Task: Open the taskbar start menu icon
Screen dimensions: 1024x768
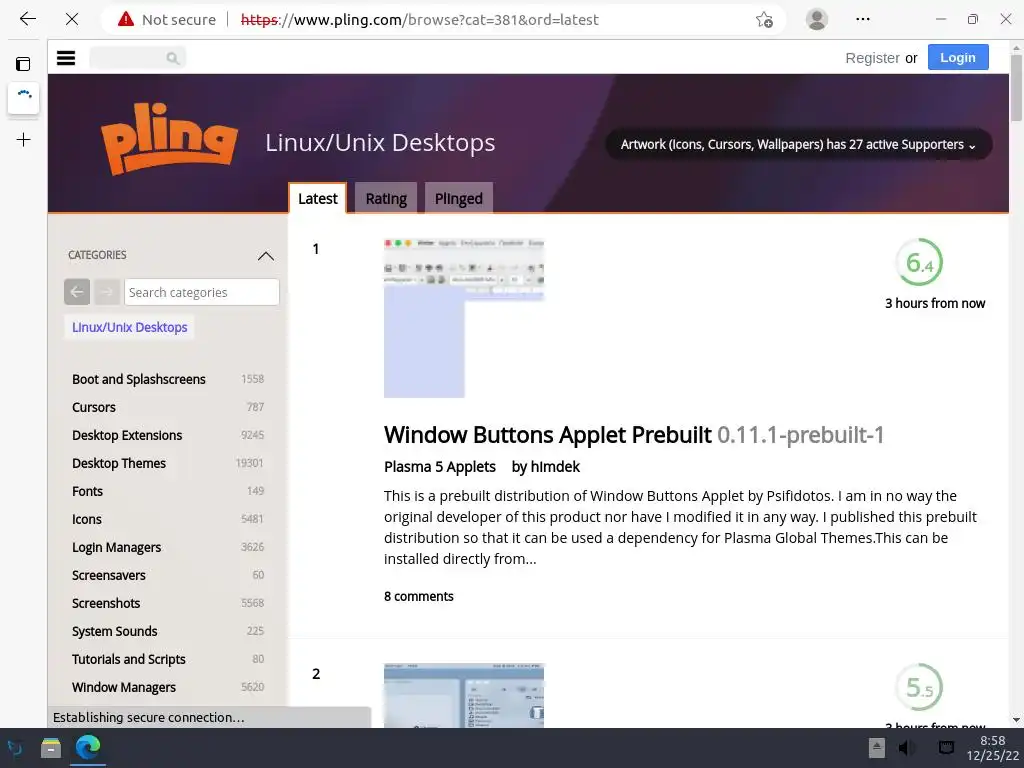Action: (15, 748)
